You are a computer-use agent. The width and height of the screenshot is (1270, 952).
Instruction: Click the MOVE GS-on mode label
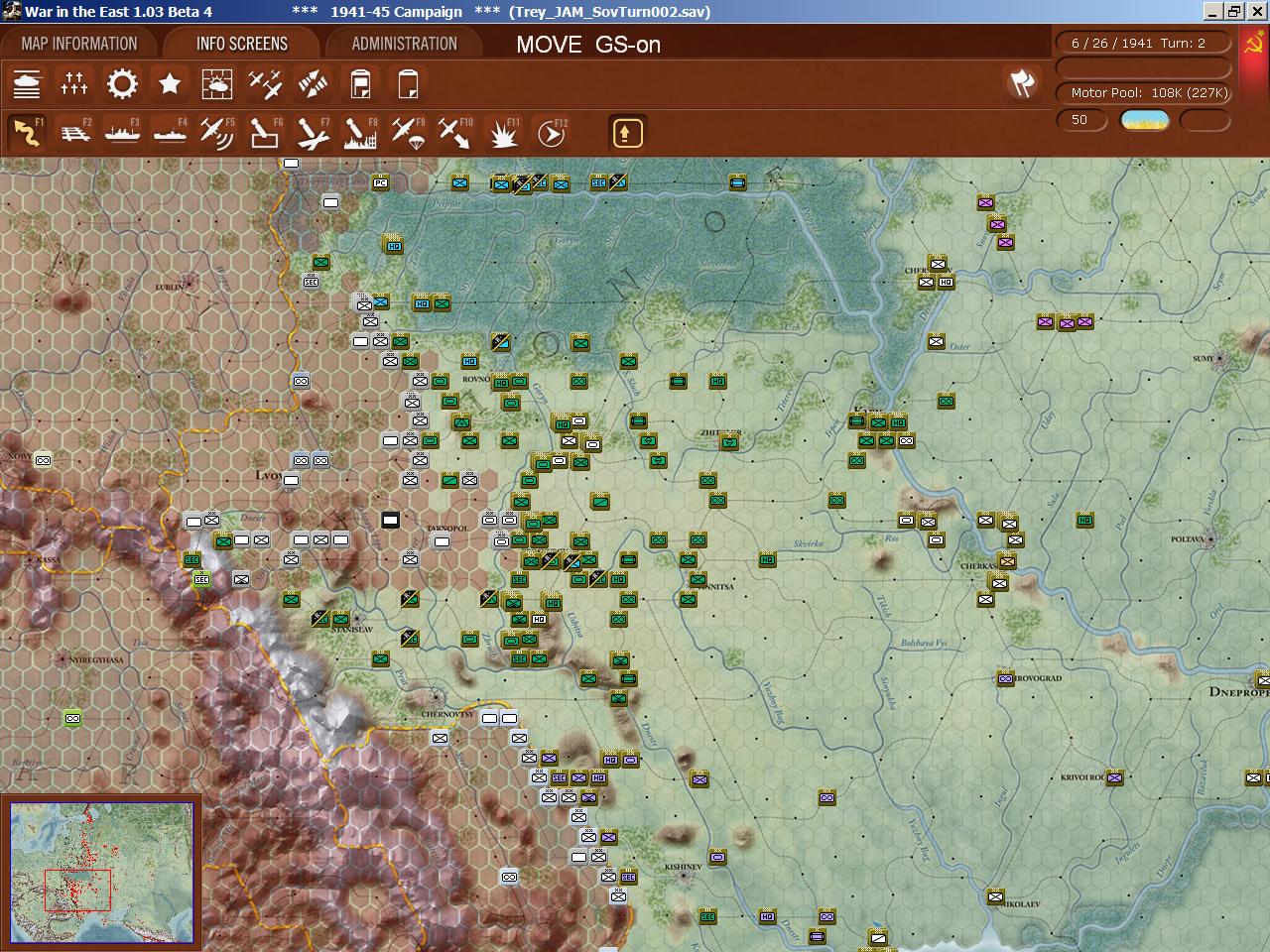pyautogui.click(x=588, y=45)
